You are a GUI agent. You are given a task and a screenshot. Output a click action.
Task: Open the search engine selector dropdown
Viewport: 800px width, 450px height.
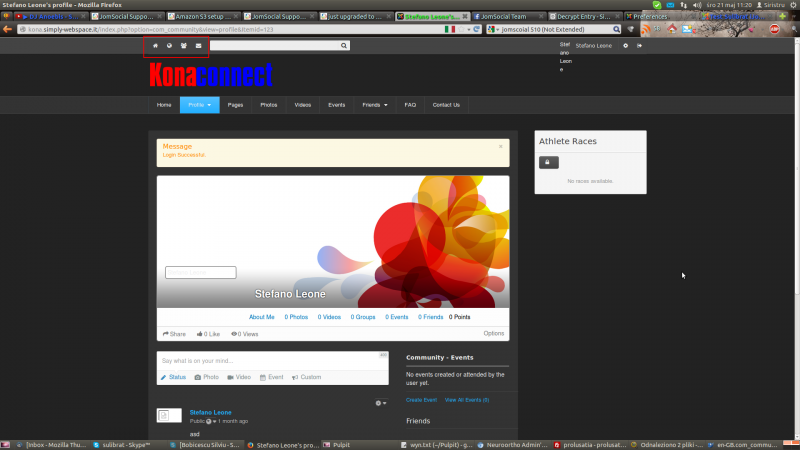[x=493, y=29]
